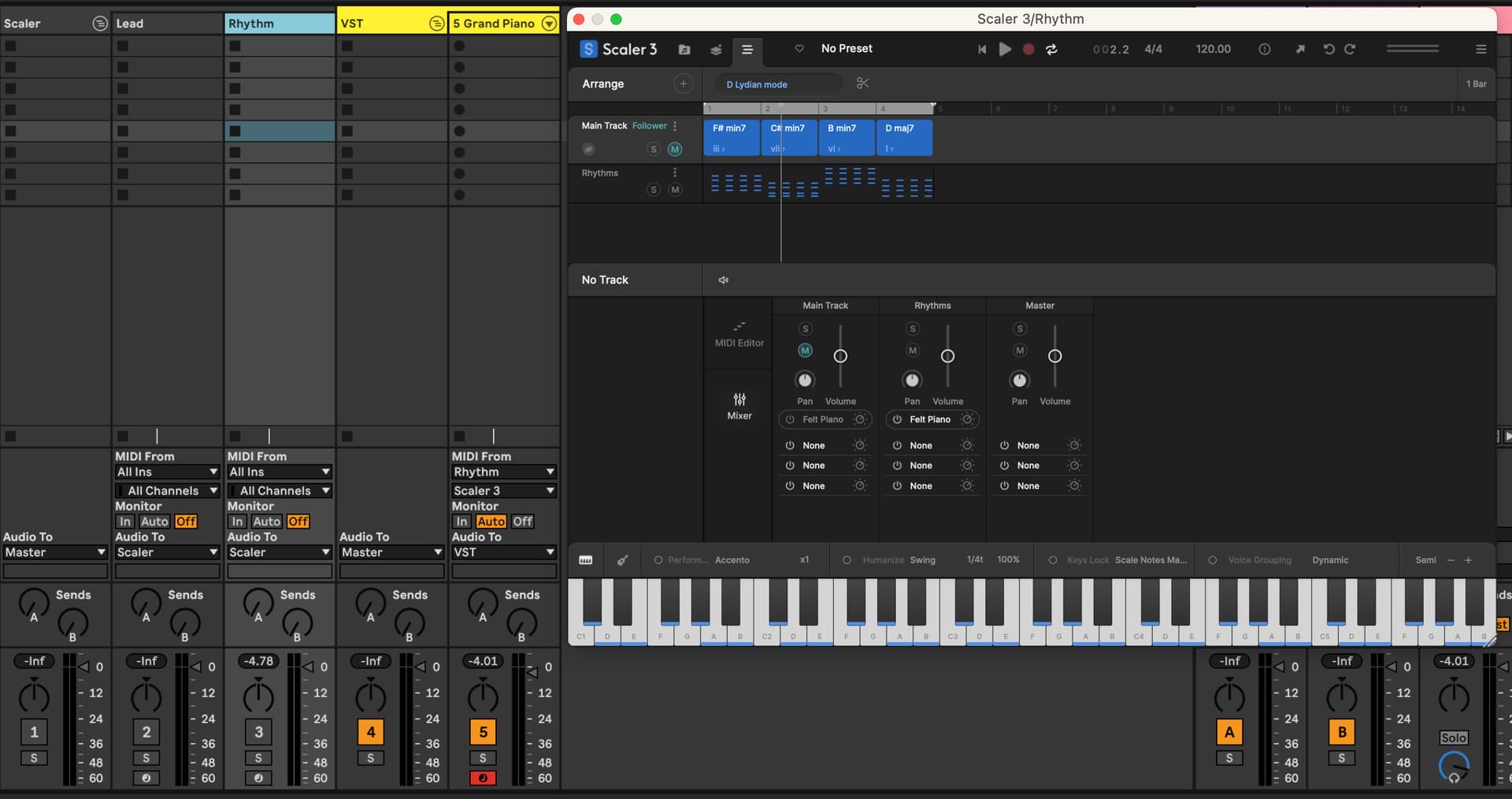Arm the Scaler record button

point(1028,49)
